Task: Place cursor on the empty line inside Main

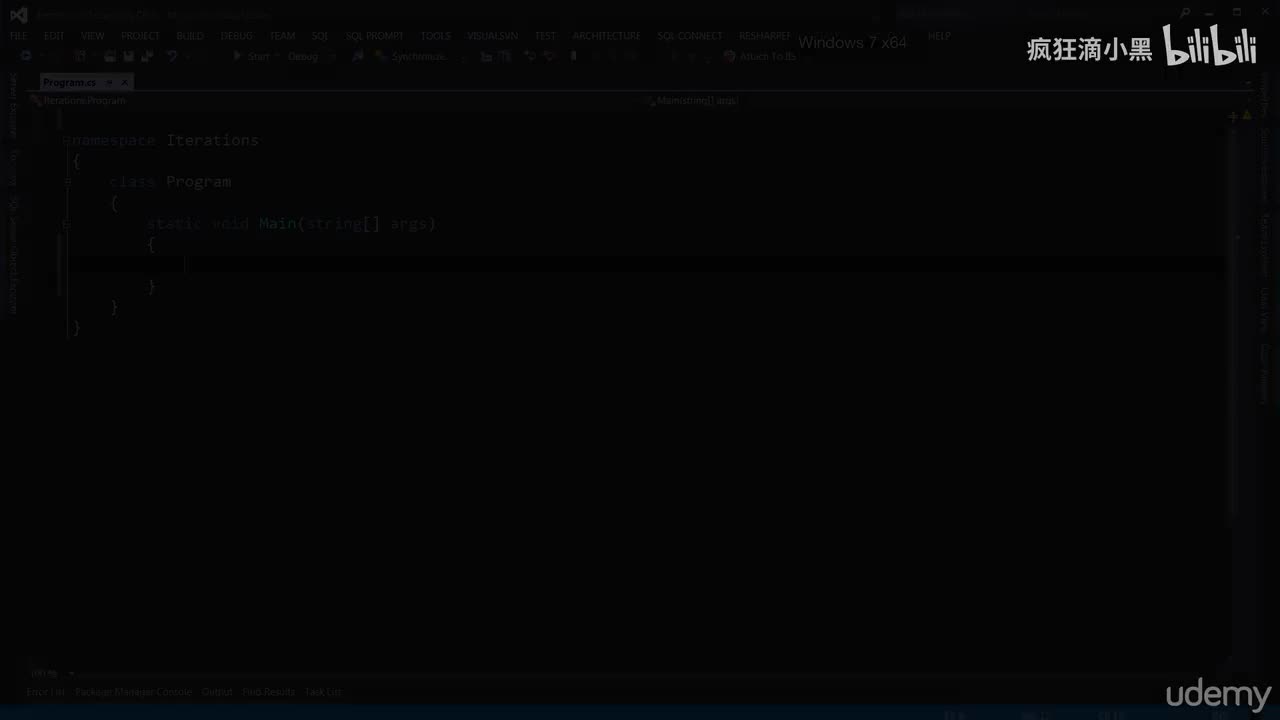Action: coord(648,265)
